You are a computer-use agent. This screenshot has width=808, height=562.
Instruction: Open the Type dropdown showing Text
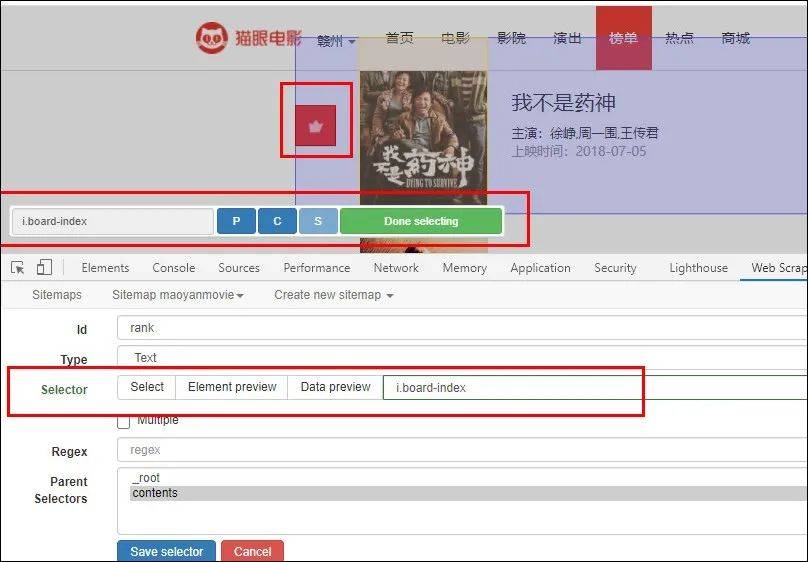[x=462, y=357]
